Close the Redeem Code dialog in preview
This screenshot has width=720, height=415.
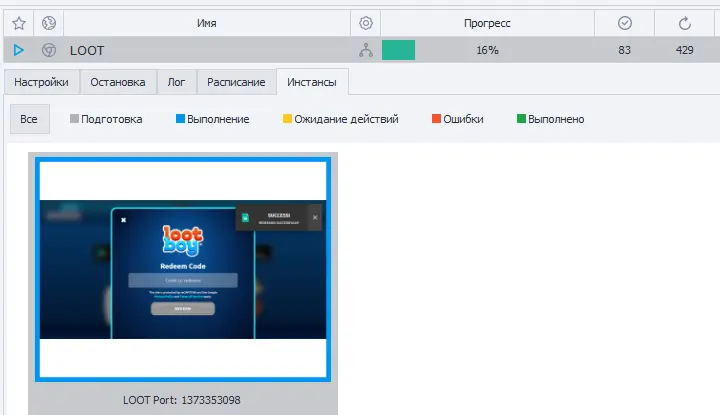click(x=124, y=220)
